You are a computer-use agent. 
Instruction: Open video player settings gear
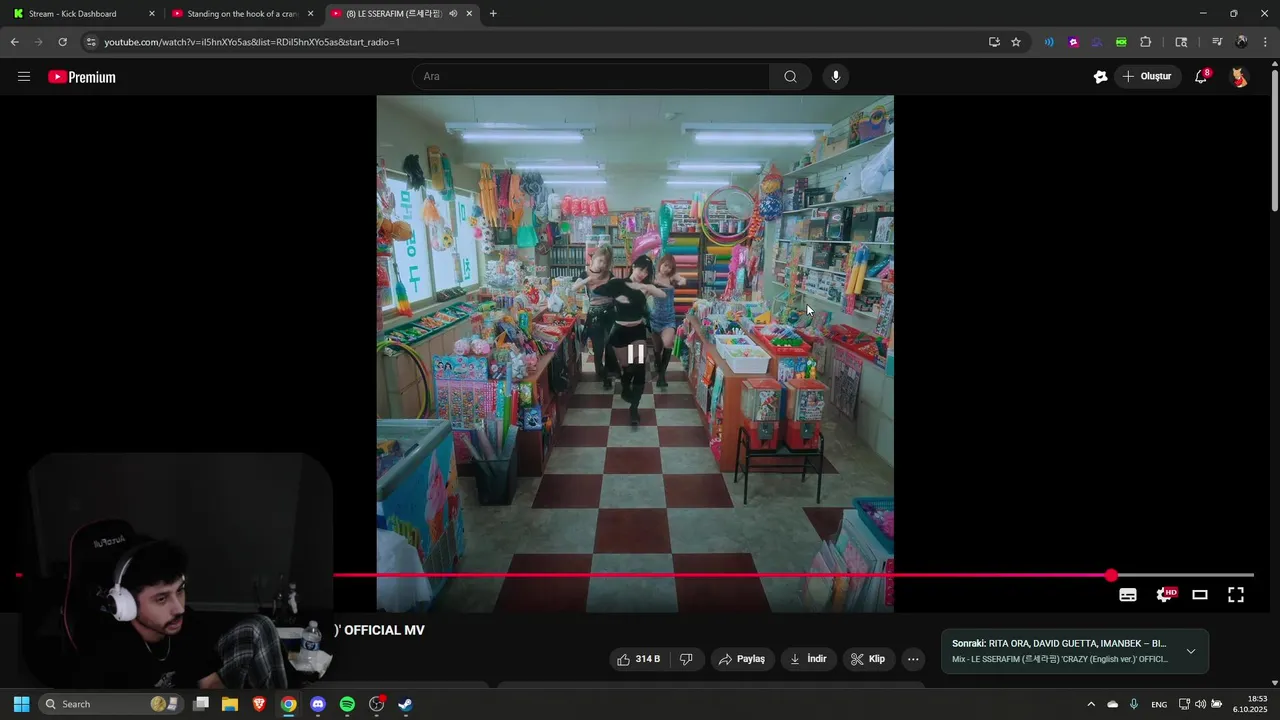coord(1165,595)
